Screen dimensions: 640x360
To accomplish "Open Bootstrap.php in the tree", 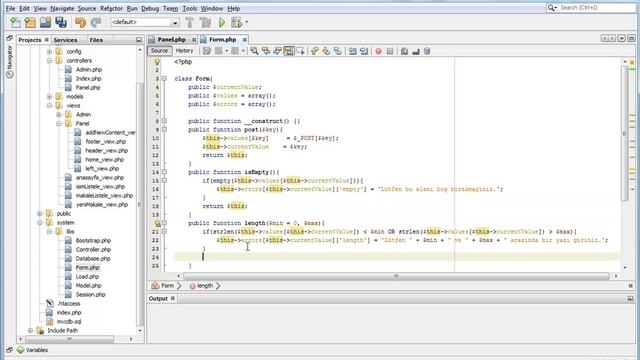I will coord(93,240).
